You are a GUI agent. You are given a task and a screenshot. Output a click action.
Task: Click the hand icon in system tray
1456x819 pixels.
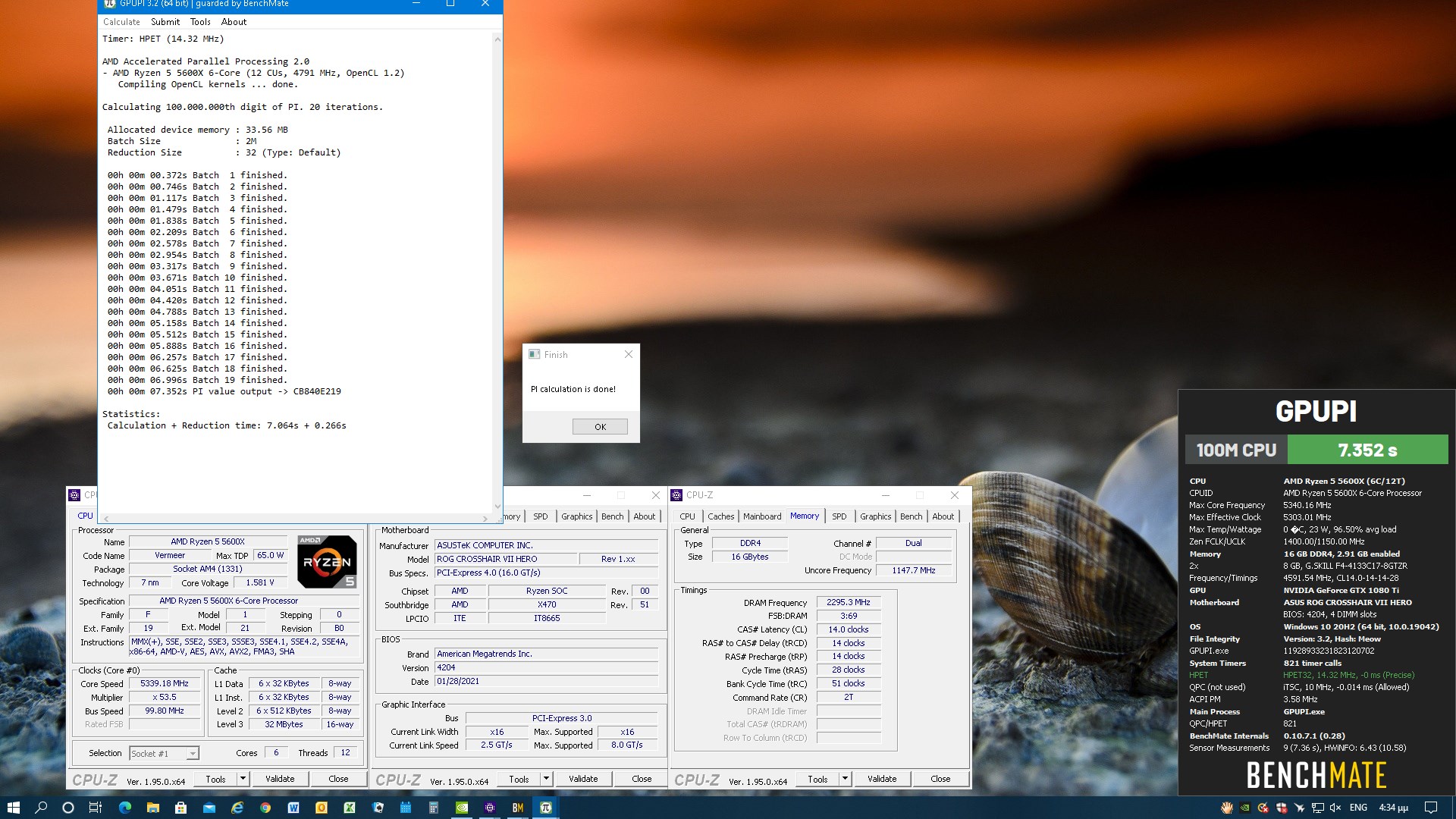[1227, 808]
